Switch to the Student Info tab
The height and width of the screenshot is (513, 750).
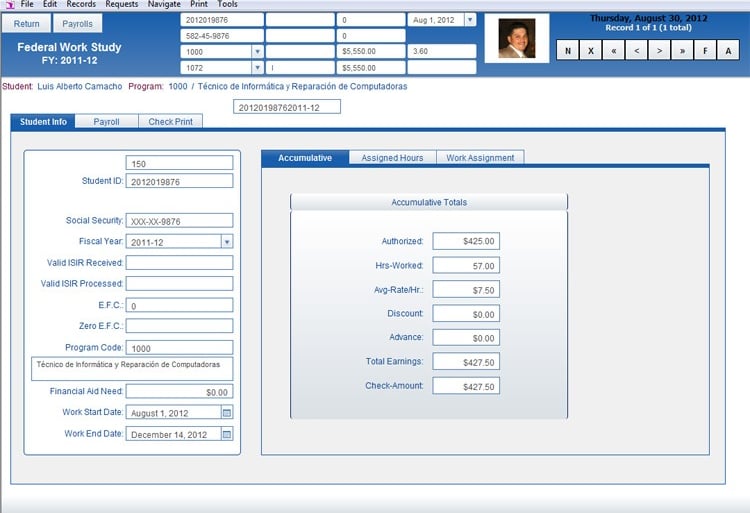(x=43, y=121)
